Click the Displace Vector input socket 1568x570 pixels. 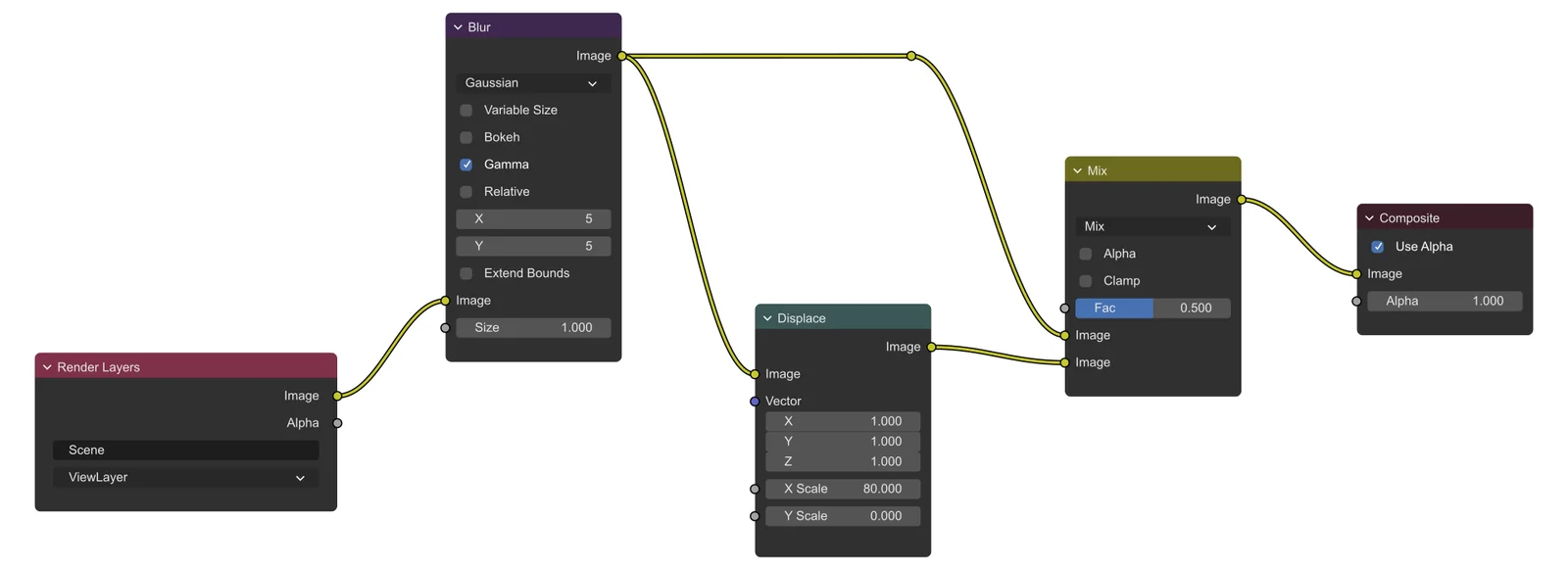point(755,402)
